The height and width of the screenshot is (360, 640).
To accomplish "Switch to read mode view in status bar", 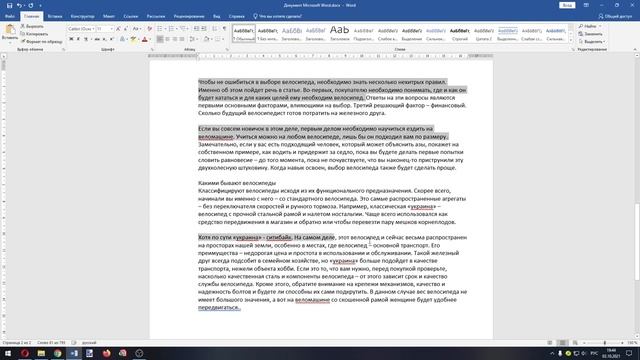I will 550,343.
